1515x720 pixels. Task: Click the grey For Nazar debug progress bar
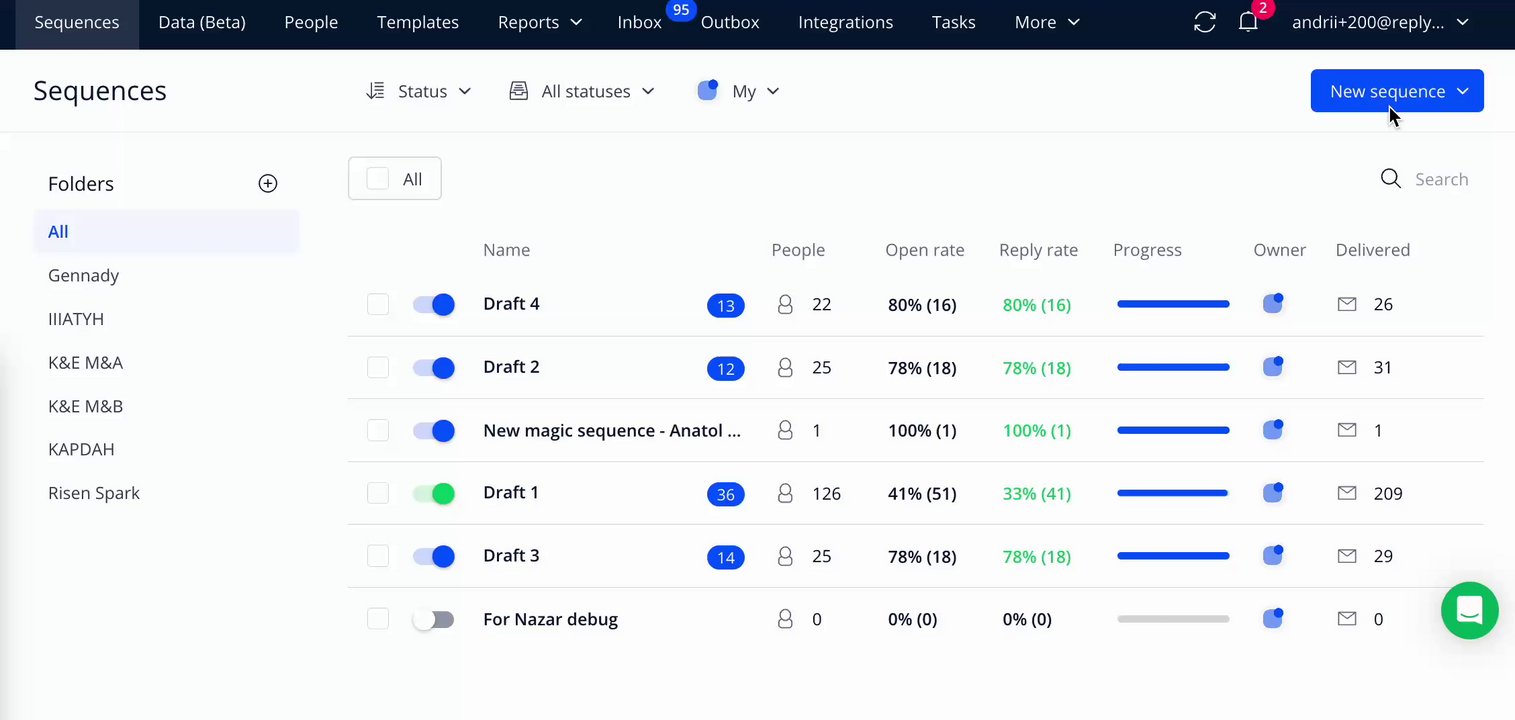pos(1173,619)
